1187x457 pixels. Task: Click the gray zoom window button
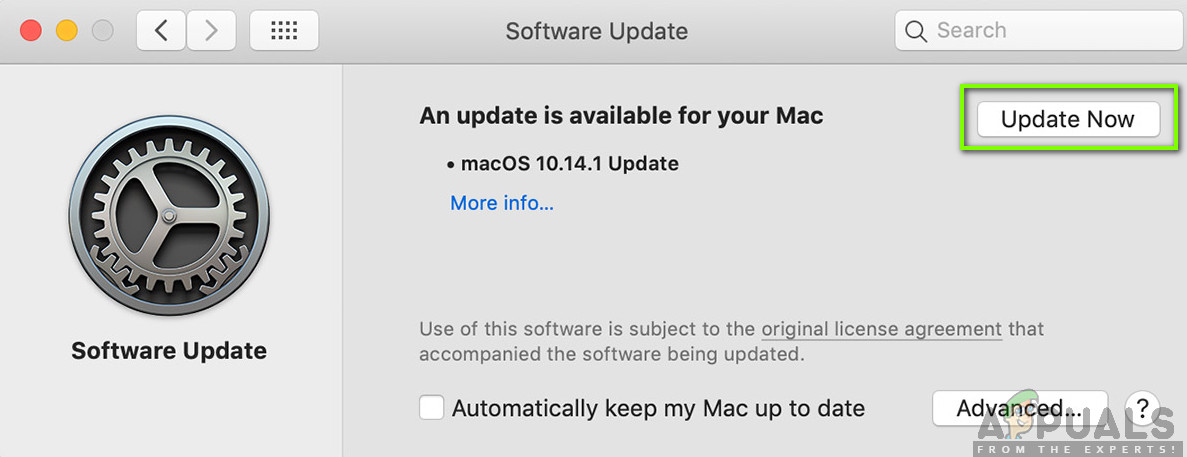pos(103,31)
